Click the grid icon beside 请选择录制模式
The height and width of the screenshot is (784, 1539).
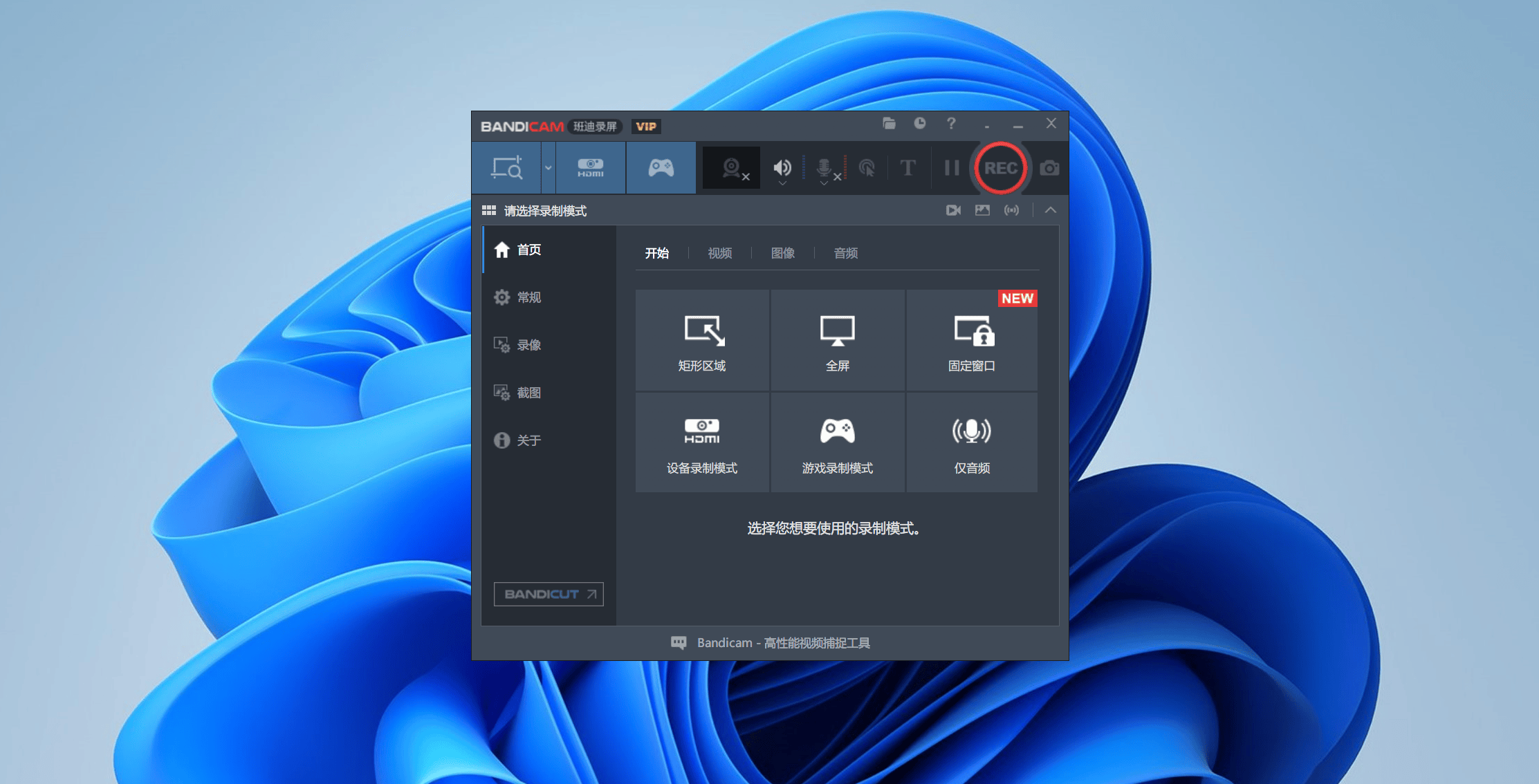pos(489,210)
